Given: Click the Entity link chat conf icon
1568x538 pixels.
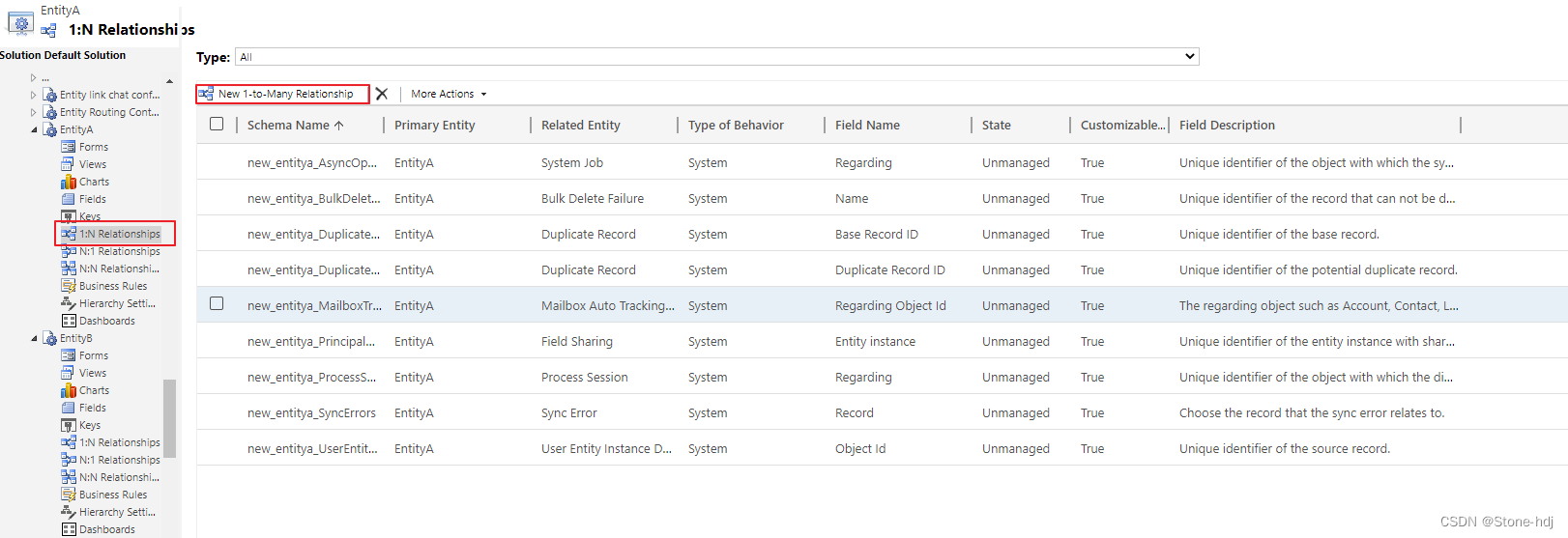Looking at the screenshot, I should [49, 95].
